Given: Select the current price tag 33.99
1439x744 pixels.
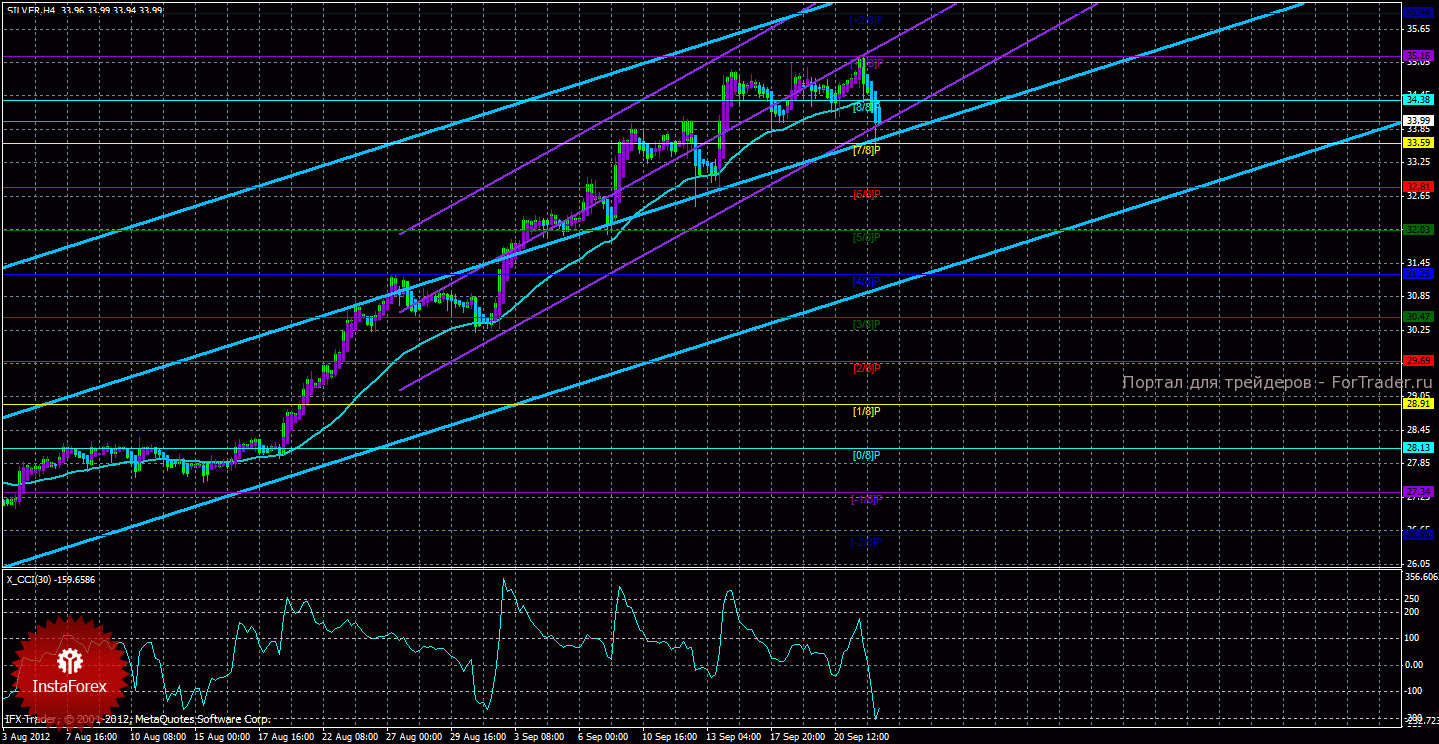Looking at the screenshot, I should coord(1417,121).
